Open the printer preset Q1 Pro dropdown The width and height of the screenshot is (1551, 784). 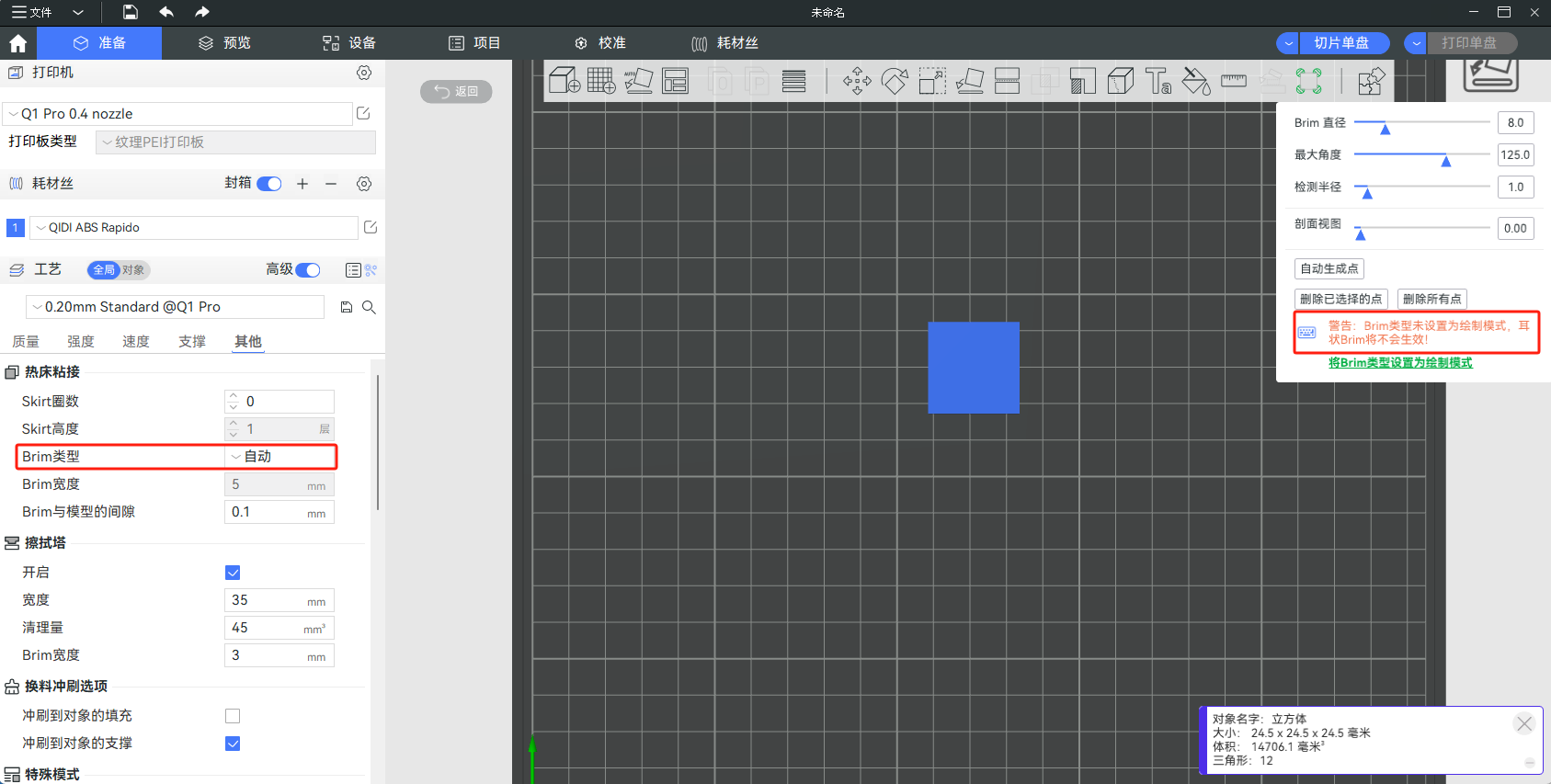coord(178,114)
